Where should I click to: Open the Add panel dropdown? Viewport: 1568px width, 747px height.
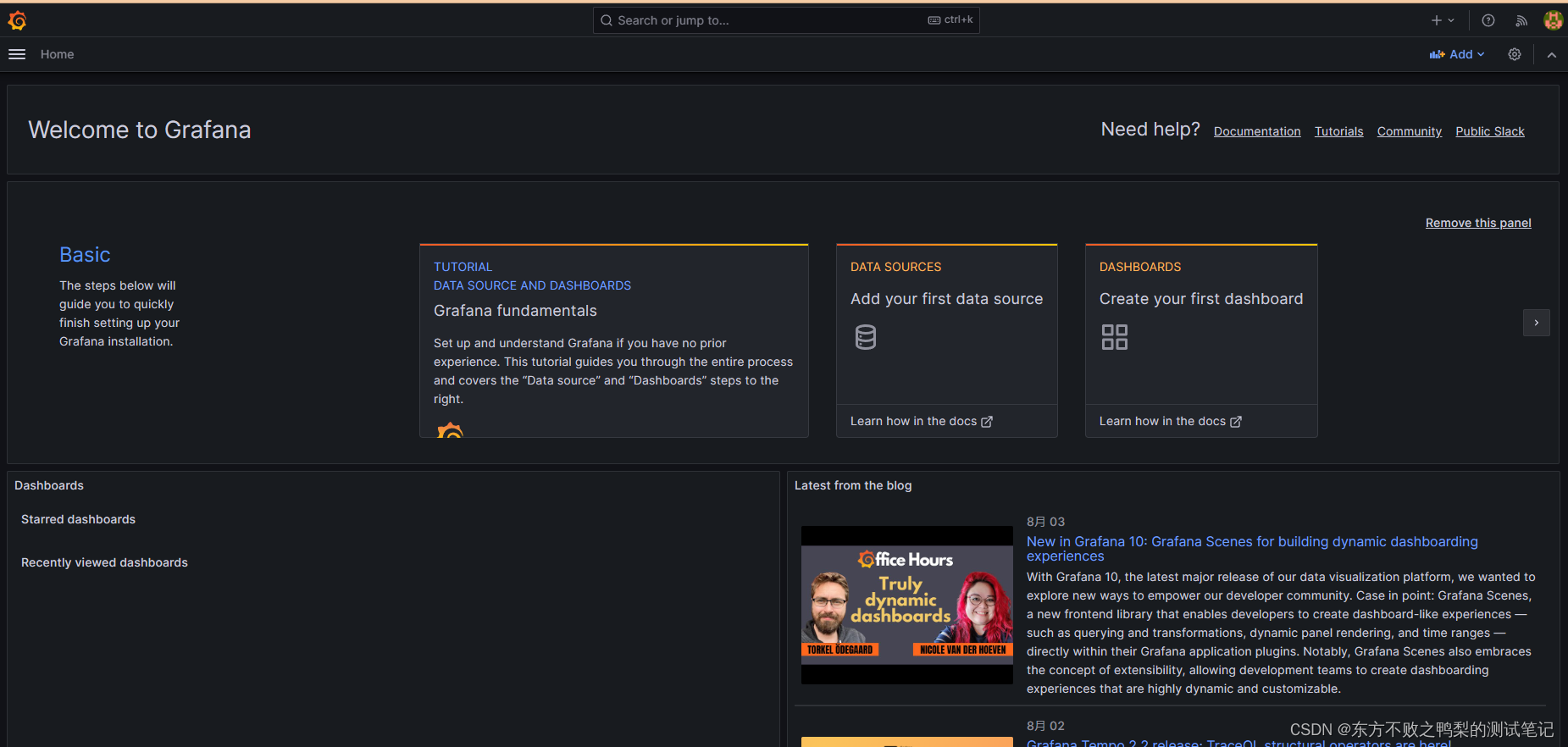(1457, 54)
